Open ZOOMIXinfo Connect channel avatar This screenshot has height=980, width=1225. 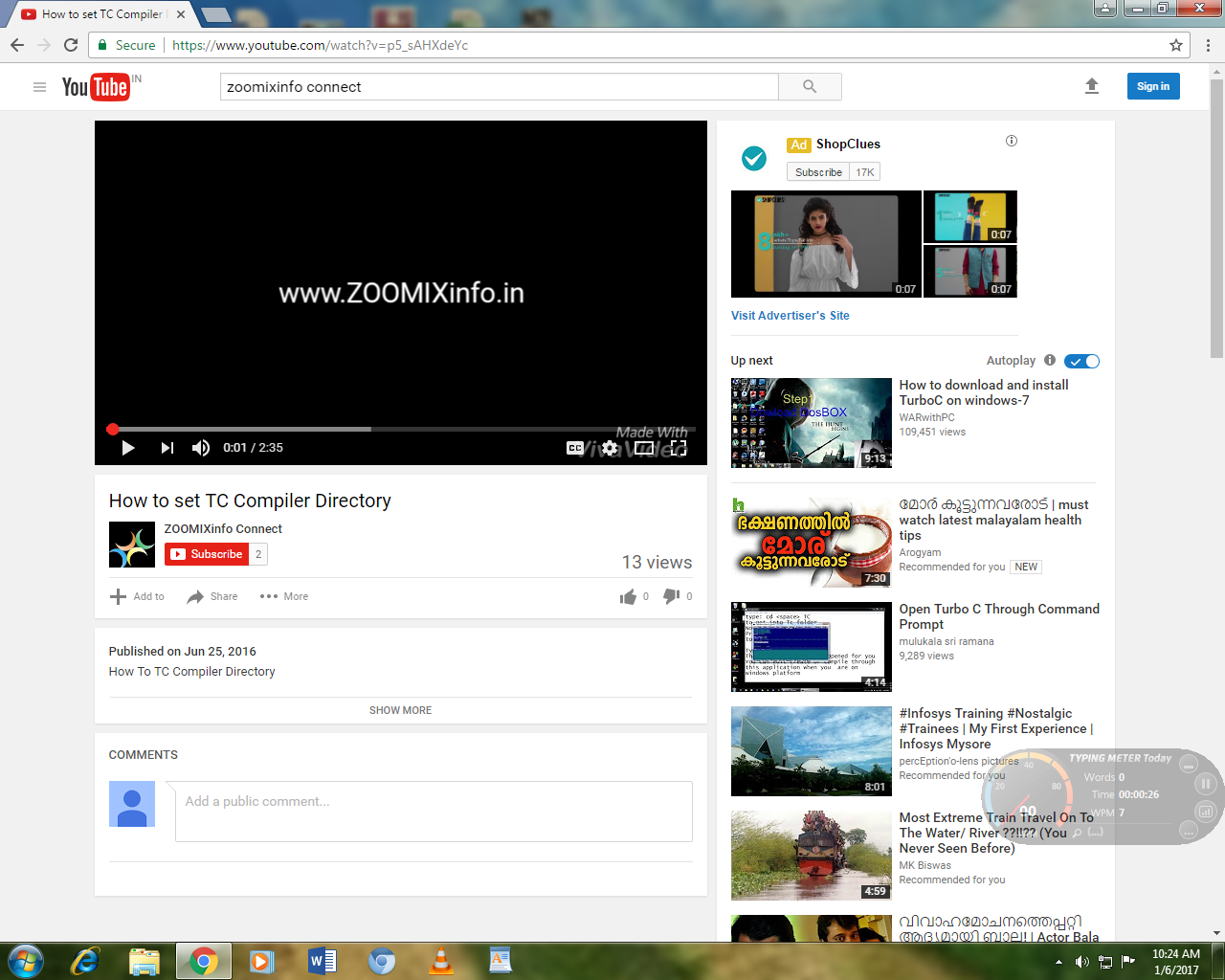pos(132,545)
